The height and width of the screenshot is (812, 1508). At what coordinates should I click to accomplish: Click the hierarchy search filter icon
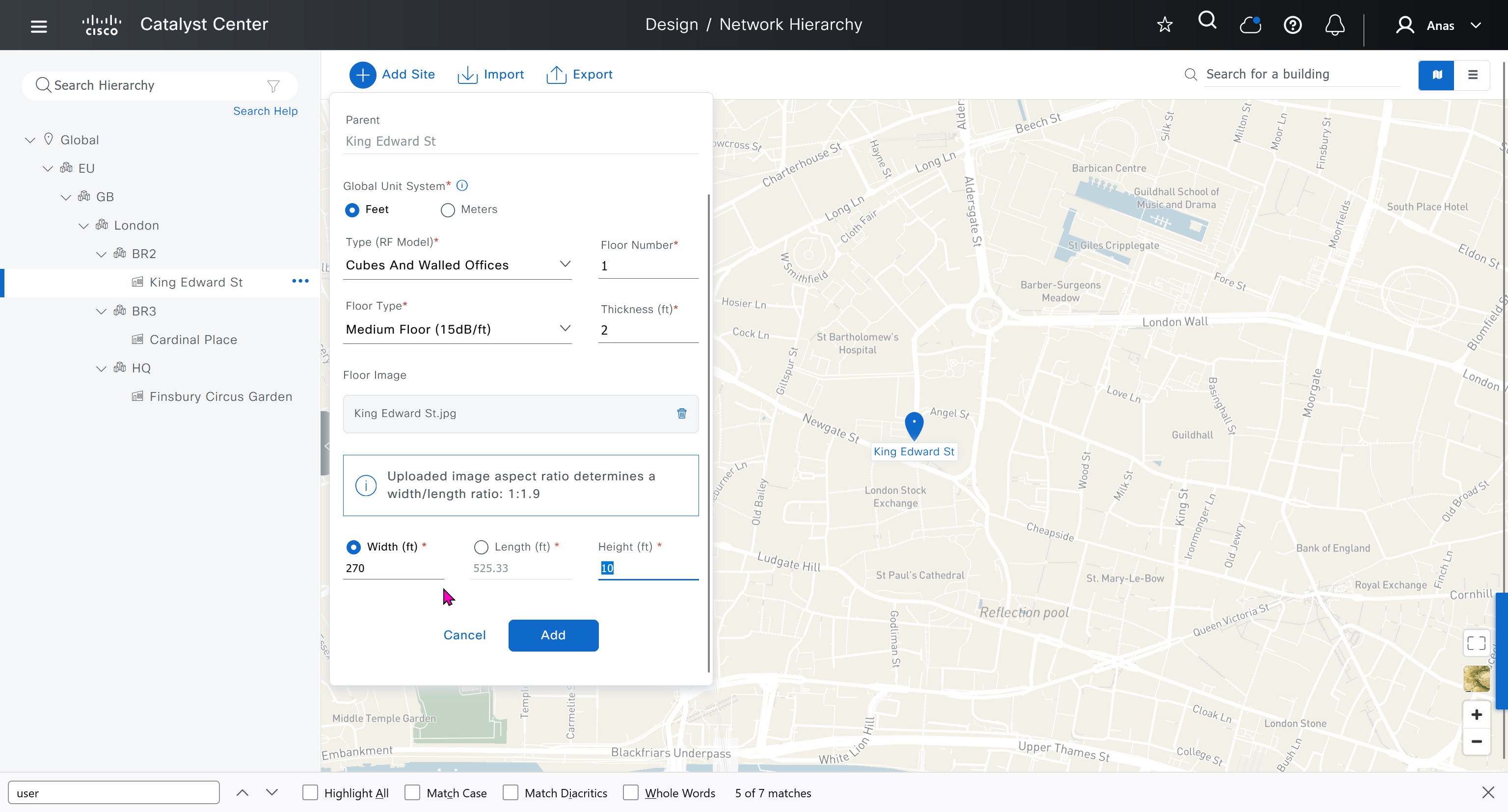[273, 86]
